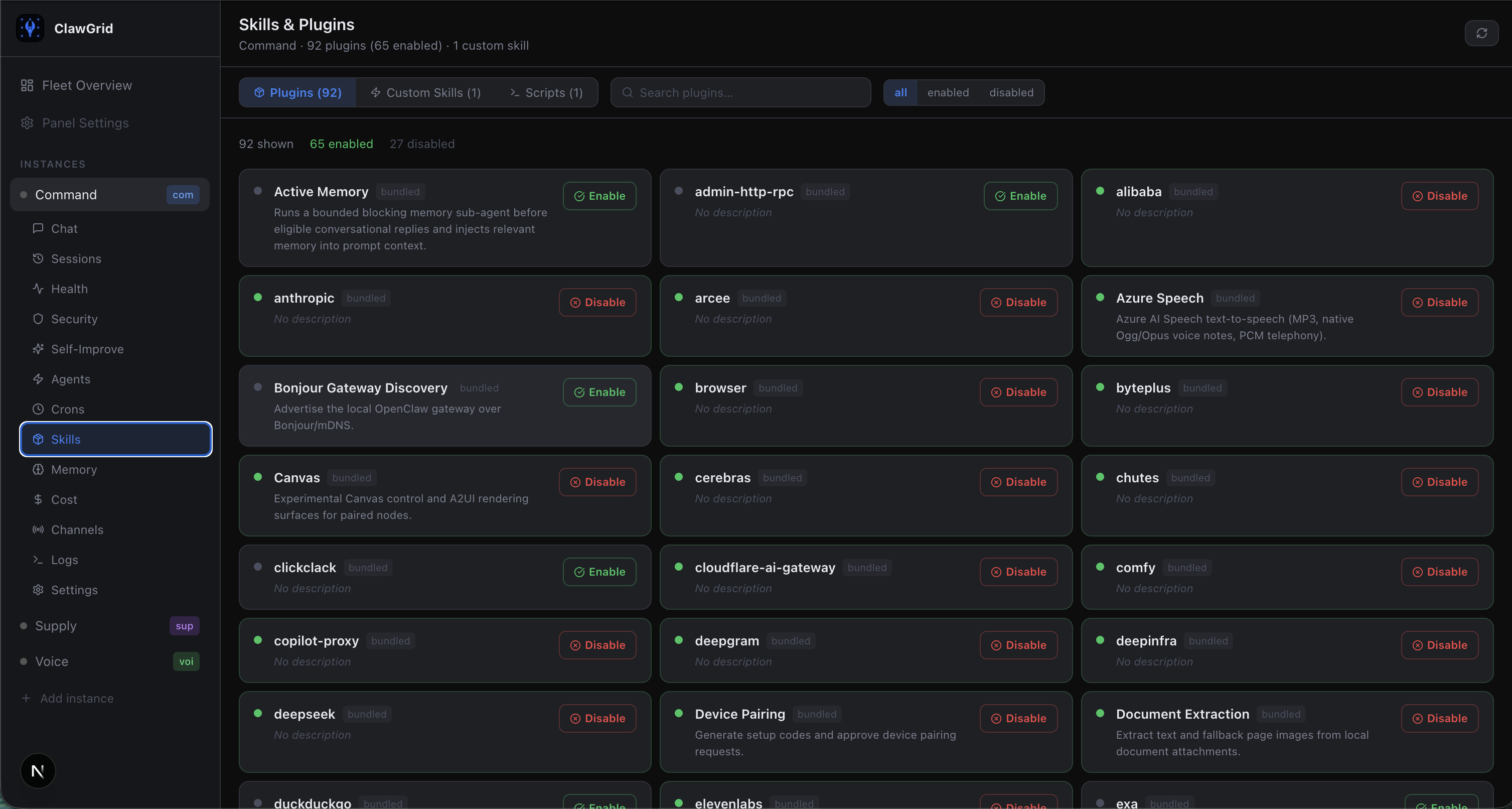Disable the Device Pairing plugin
The height and width of the screenshot is (809, 1512).
pyautogui.click(x=1018, y=719)
